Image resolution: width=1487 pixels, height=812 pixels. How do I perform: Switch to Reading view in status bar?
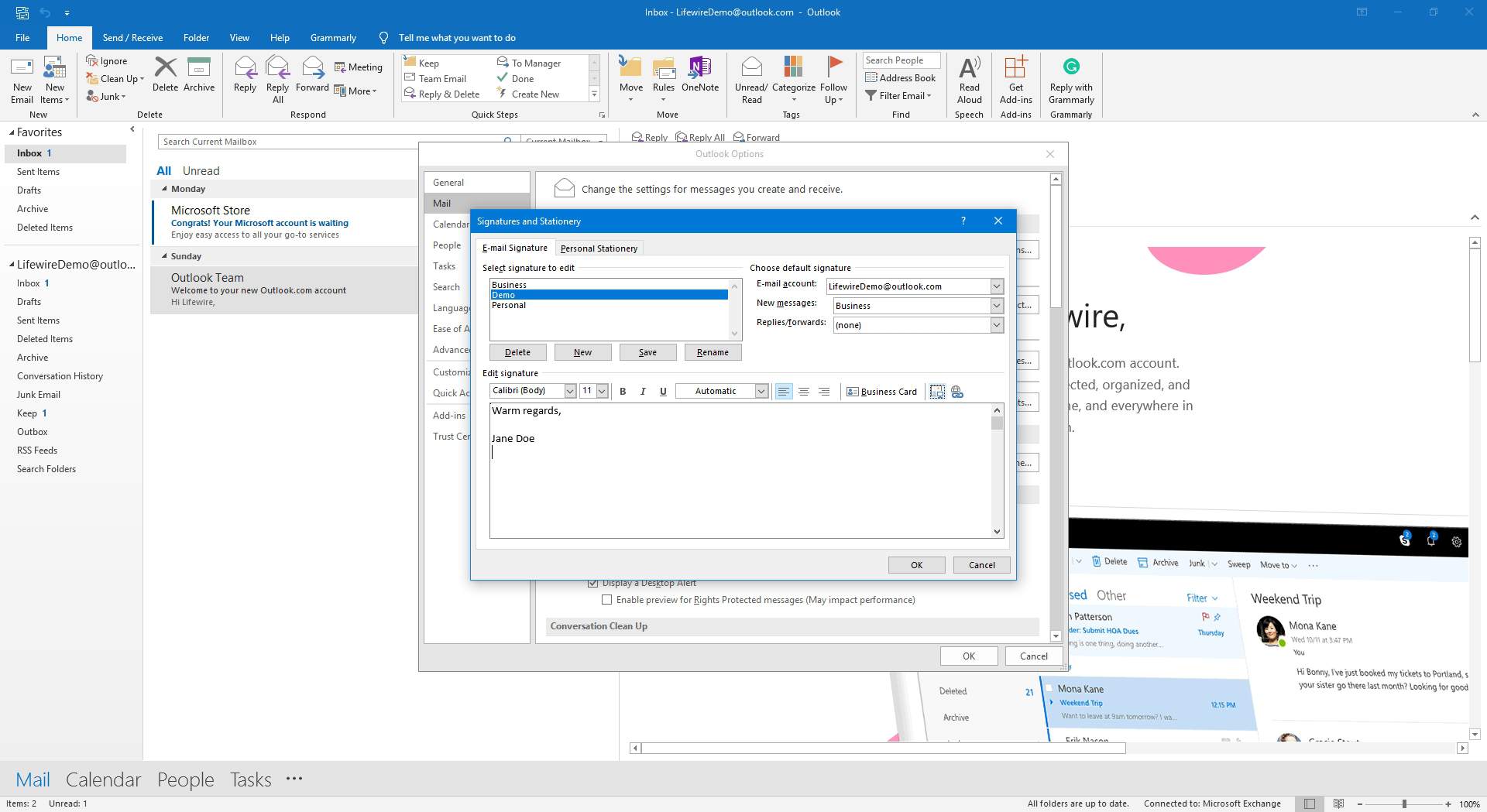1338,803
